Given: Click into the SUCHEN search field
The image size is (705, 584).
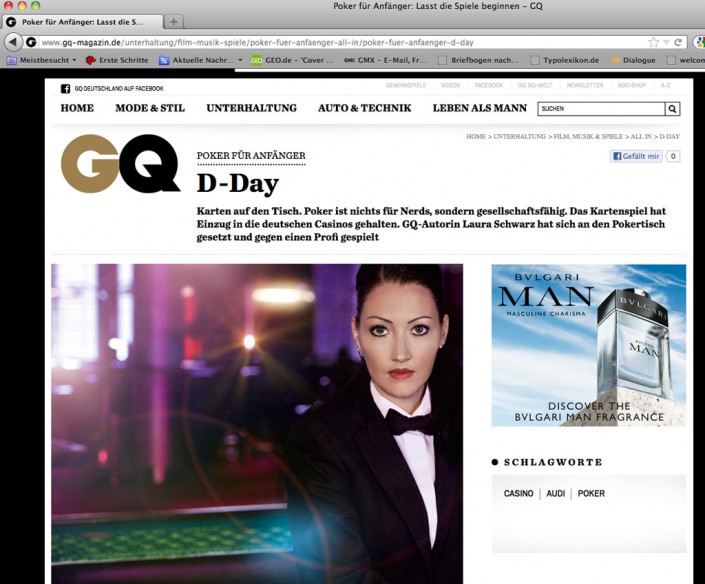Looking at the screenshot, I should tap(600, 108).
